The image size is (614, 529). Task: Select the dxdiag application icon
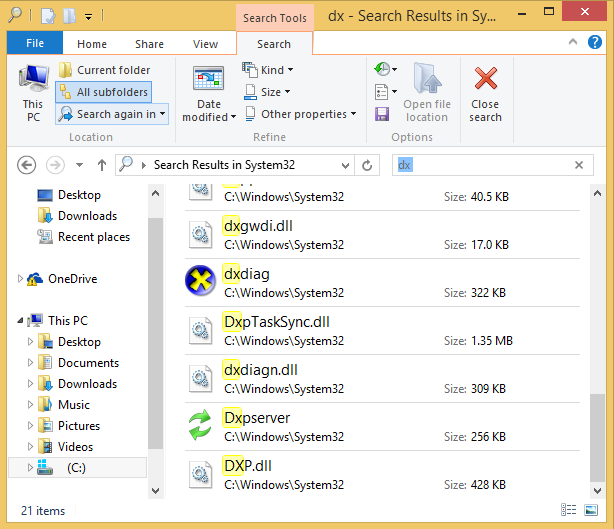coord(200,280)
